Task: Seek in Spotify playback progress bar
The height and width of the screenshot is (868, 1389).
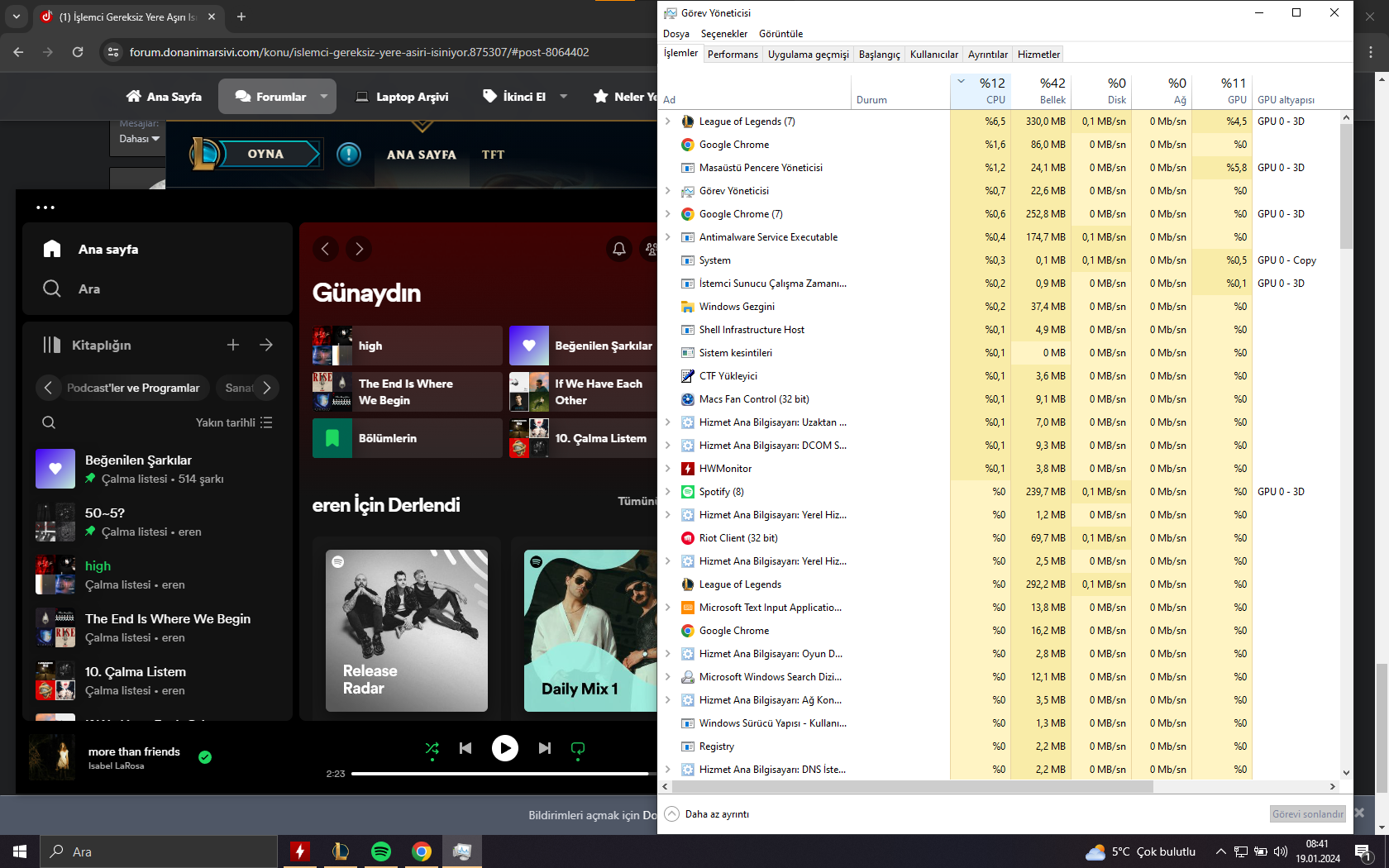Action: tap(503, 774)
